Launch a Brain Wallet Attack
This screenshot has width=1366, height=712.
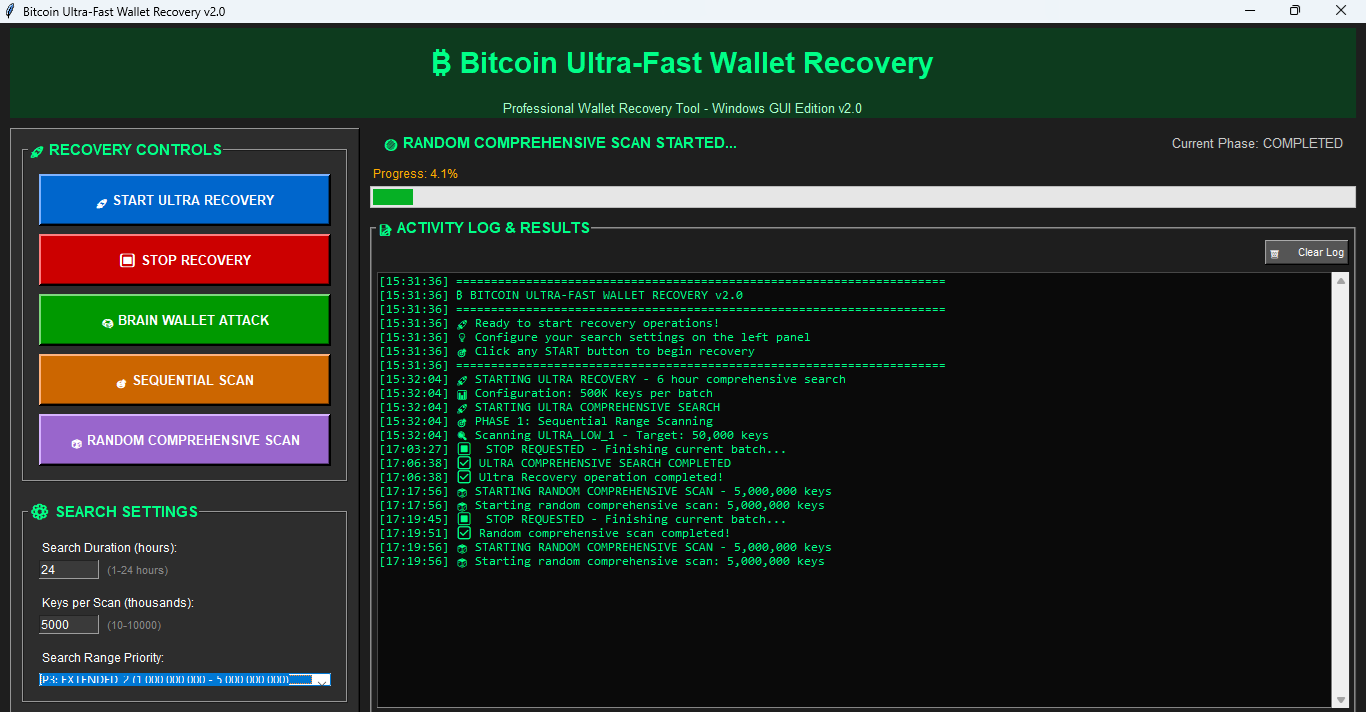click(184, 319)
